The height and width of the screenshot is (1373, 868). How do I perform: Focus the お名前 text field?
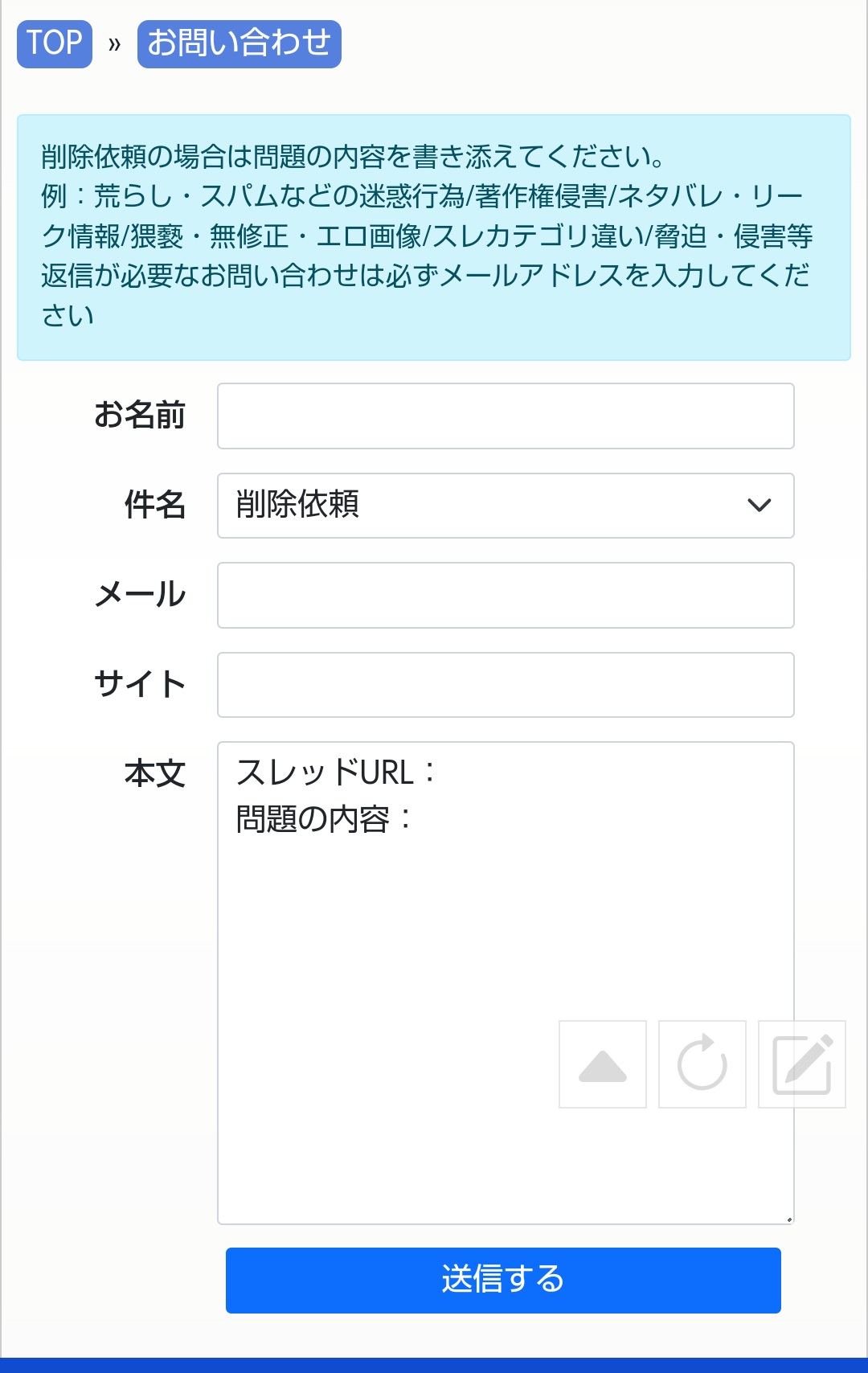click(x=506, y=416)
